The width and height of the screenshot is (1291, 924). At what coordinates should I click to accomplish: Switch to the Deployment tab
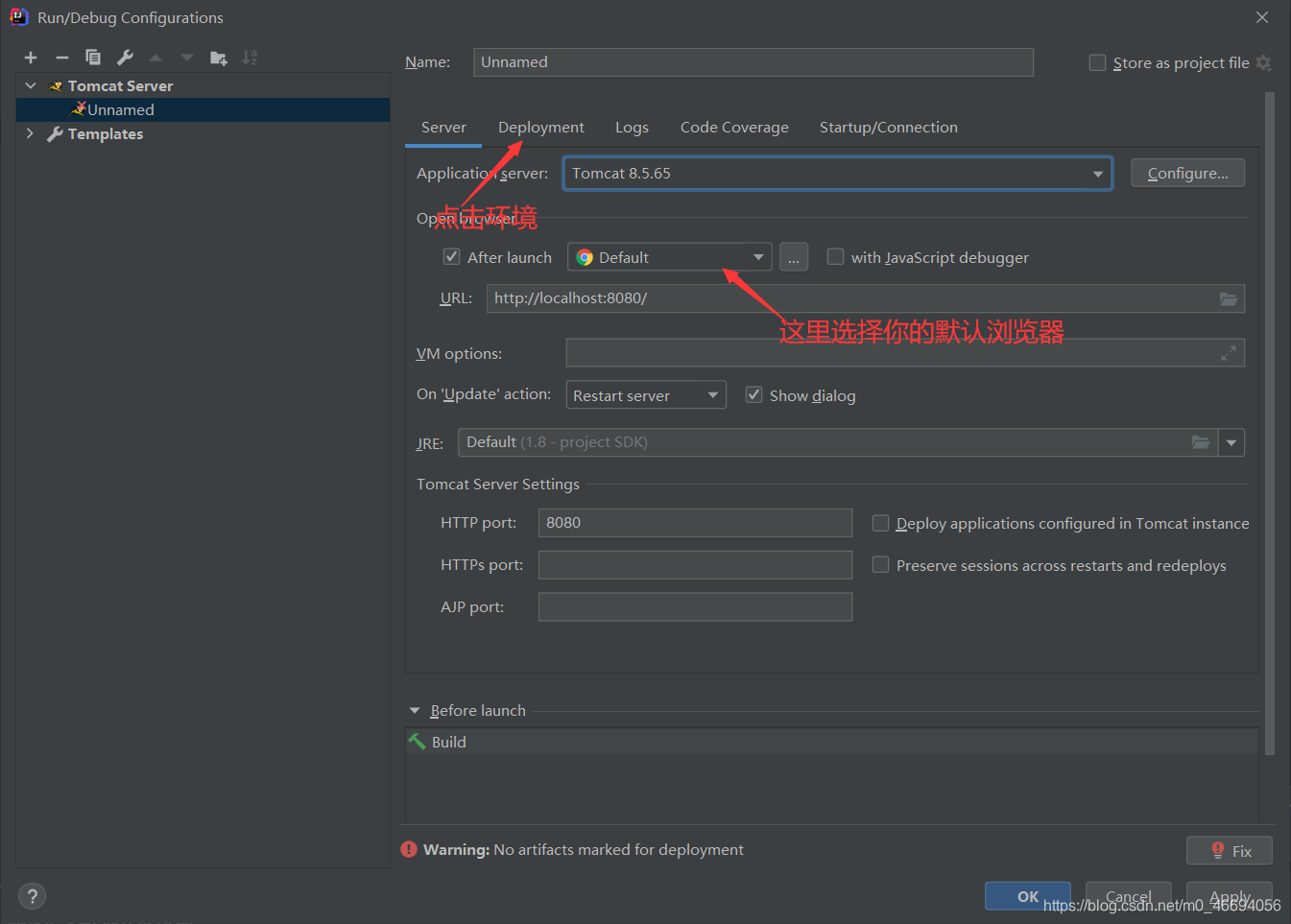point(540,128)
